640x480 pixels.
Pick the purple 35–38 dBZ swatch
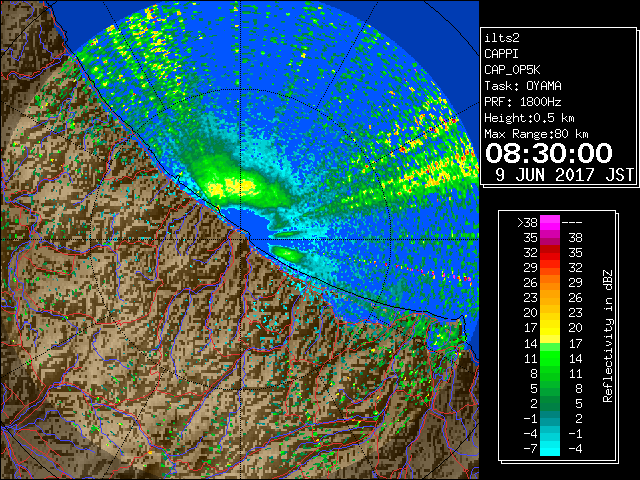click(x=550, y=238)
